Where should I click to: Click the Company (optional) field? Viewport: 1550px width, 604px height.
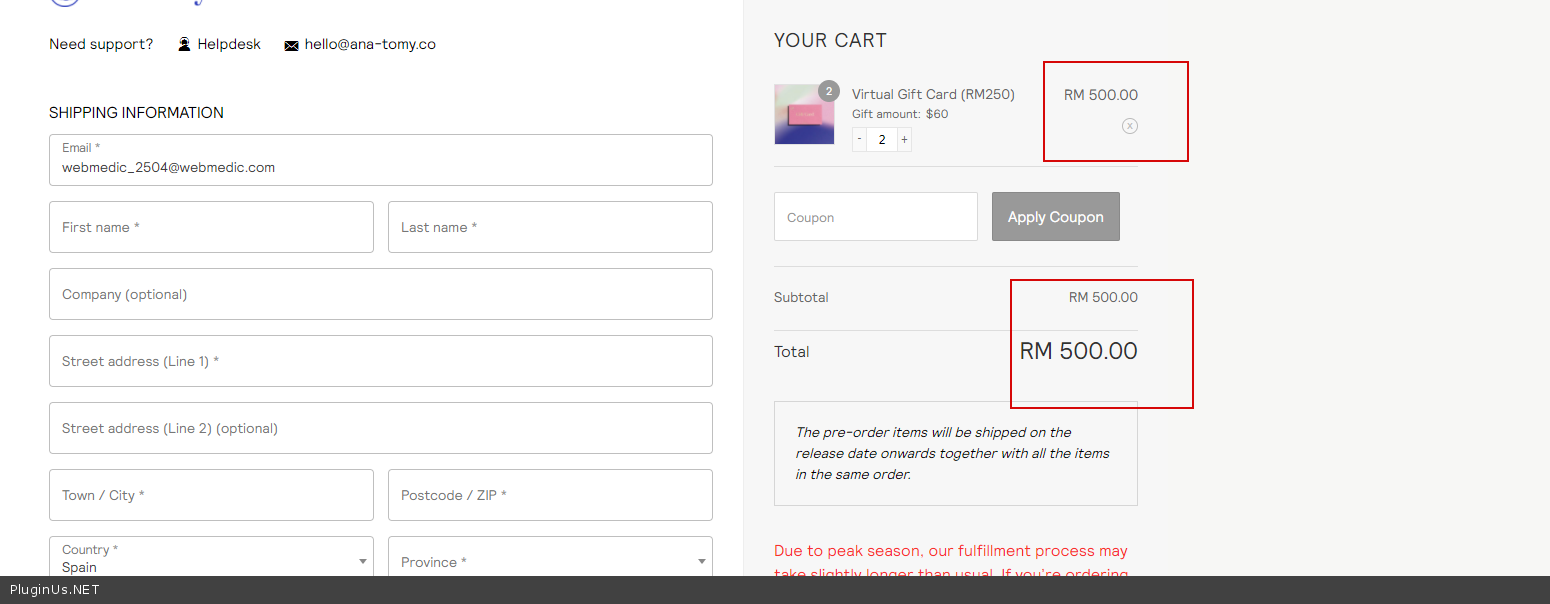[380, 294]
